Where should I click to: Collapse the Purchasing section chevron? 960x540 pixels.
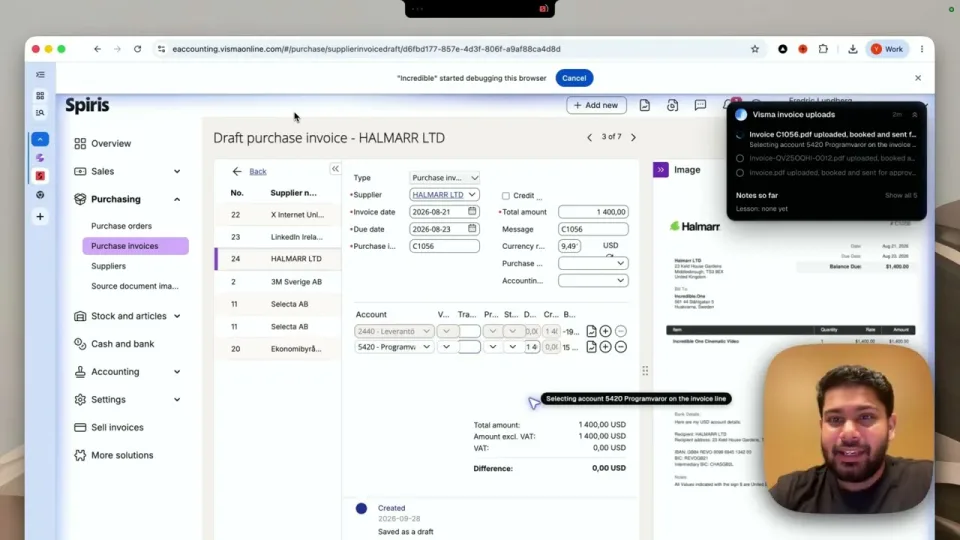(x=177, y=199)
